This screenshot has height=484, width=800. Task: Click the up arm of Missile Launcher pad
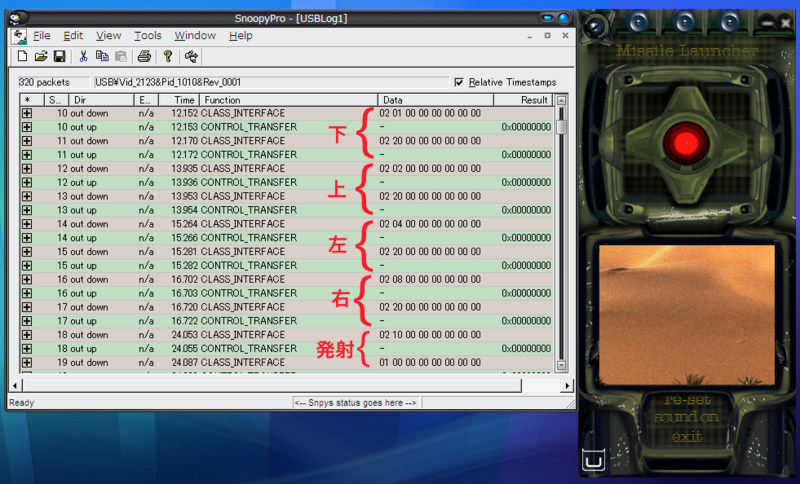click(686, 105)
